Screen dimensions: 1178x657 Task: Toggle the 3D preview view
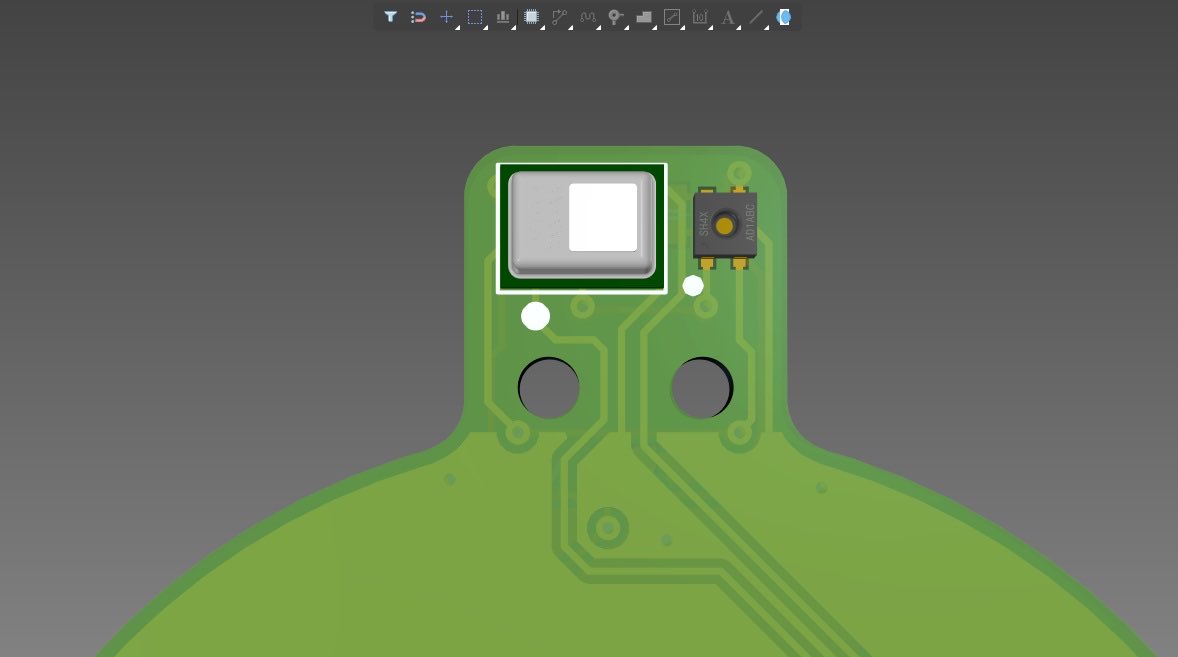coord(783,16)
